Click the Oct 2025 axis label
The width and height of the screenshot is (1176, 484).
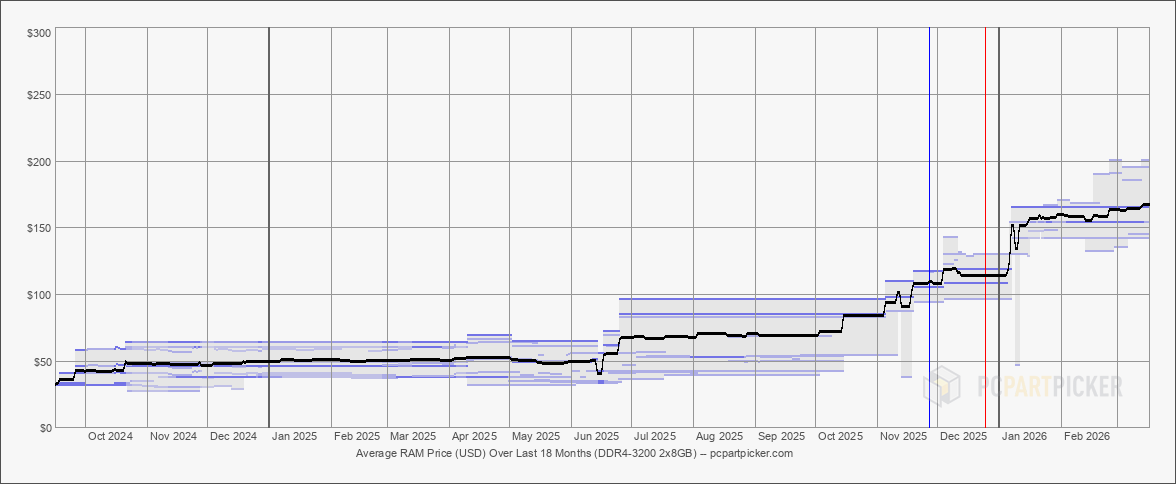[840, 436]
